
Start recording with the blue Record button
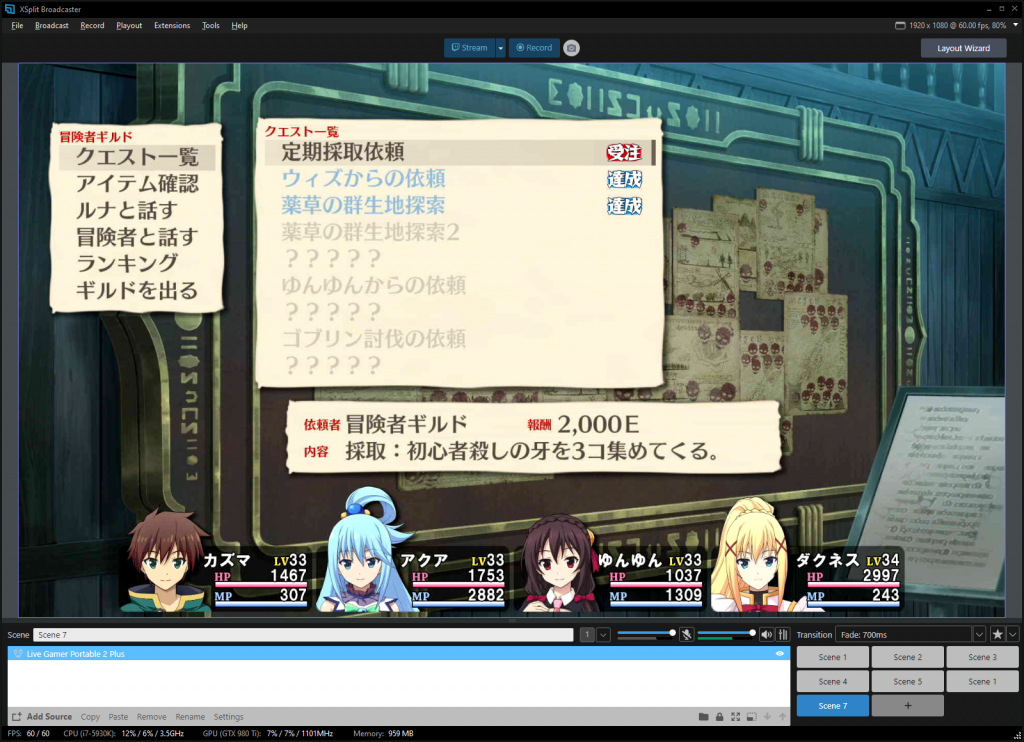(534, 48)
